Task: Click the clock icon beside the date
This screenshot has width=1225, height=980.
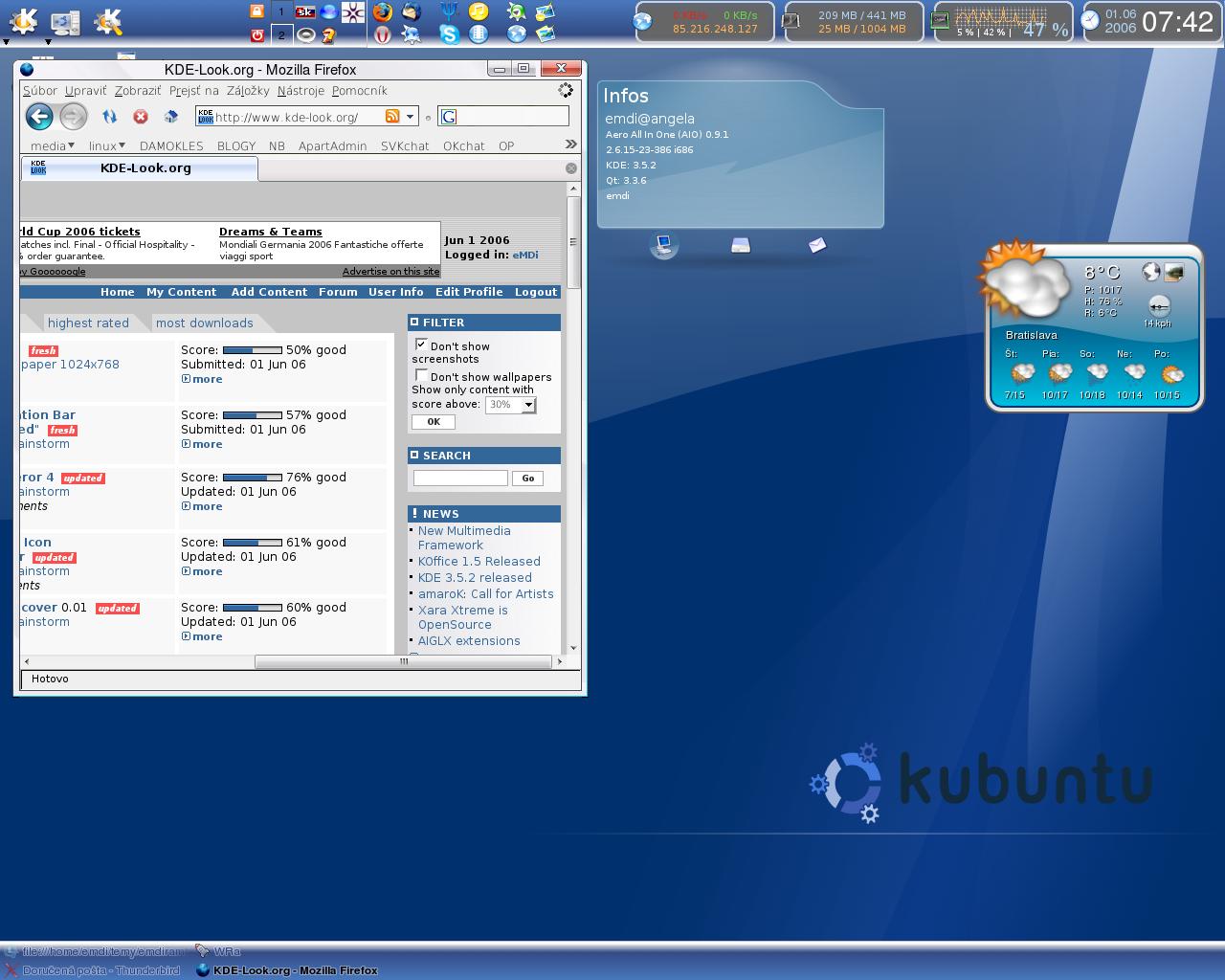Action: (1090, 20)
